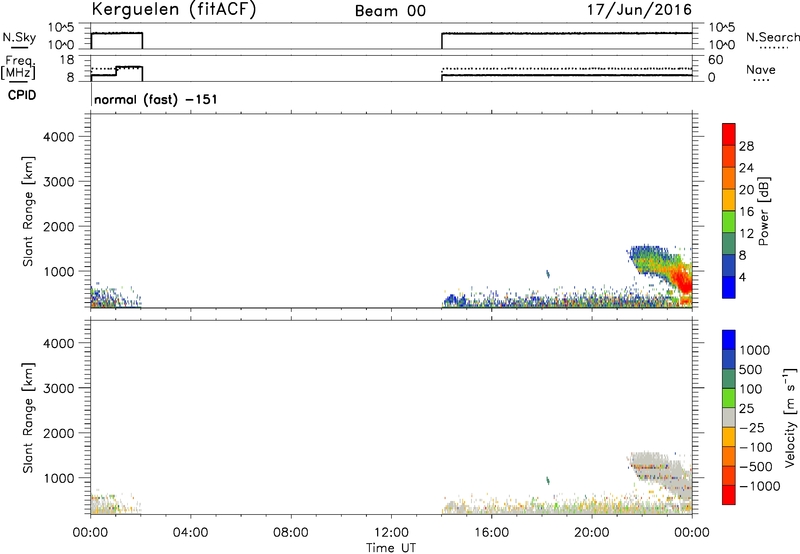Click the "-25" label on Velocity colorbar
The width and height of the screenshot is (800, 554).
click(752, 427)
